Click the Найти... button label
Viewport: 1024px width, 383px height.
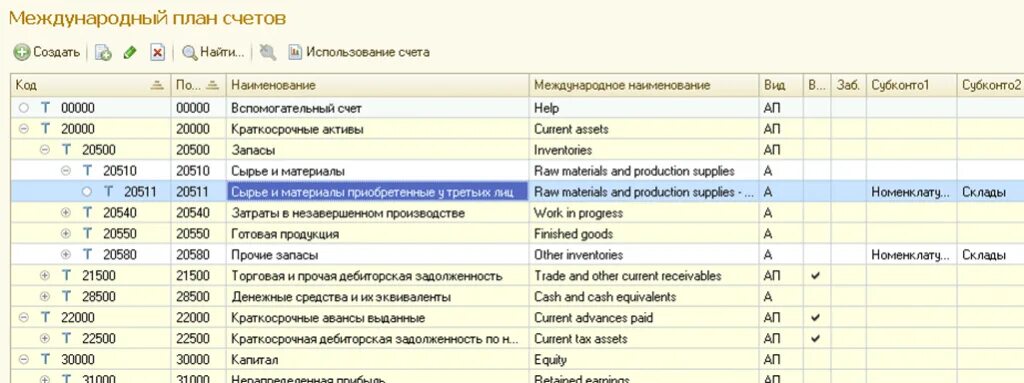(x=222, y=52)
